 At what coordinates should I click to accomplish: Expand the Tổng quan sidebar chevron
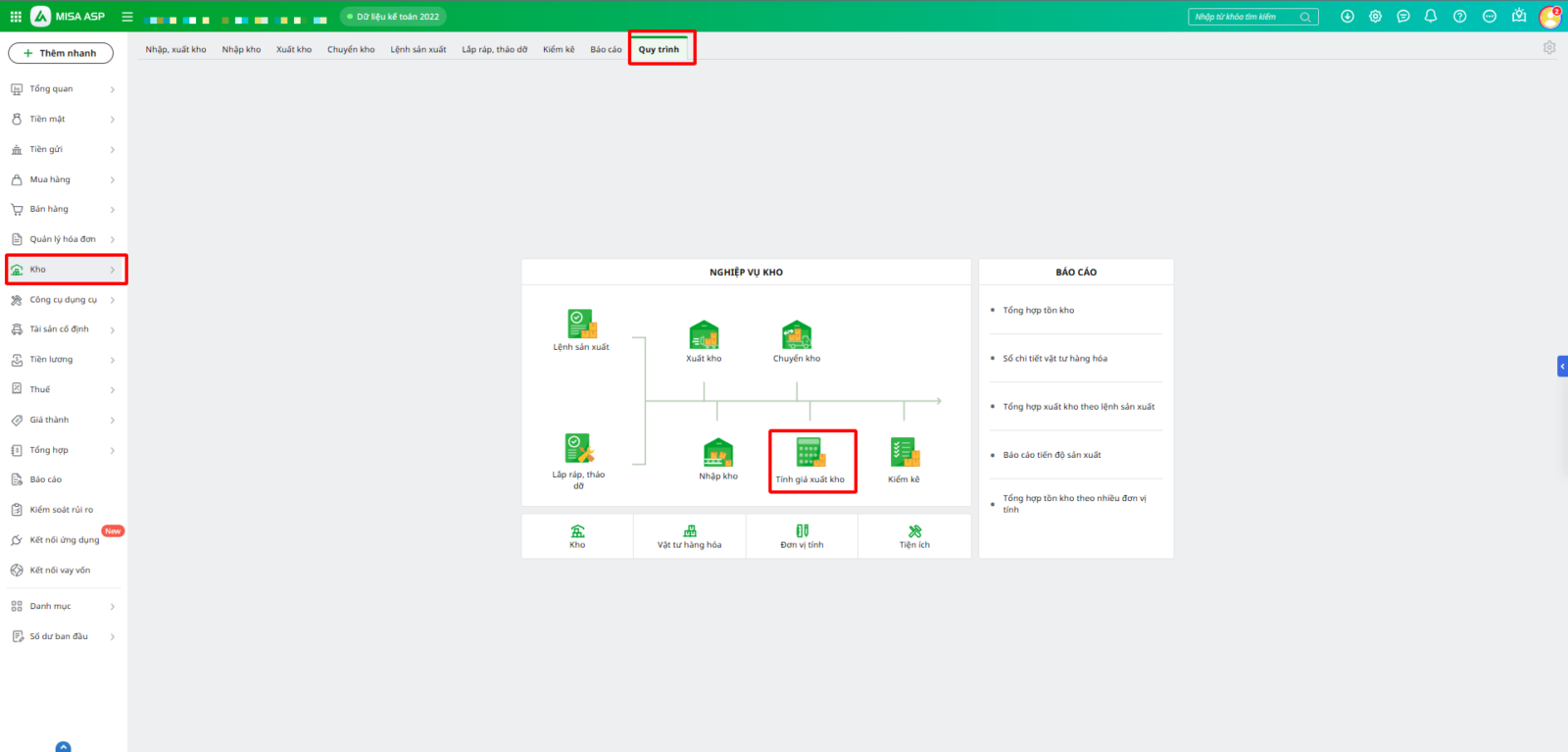113,89
